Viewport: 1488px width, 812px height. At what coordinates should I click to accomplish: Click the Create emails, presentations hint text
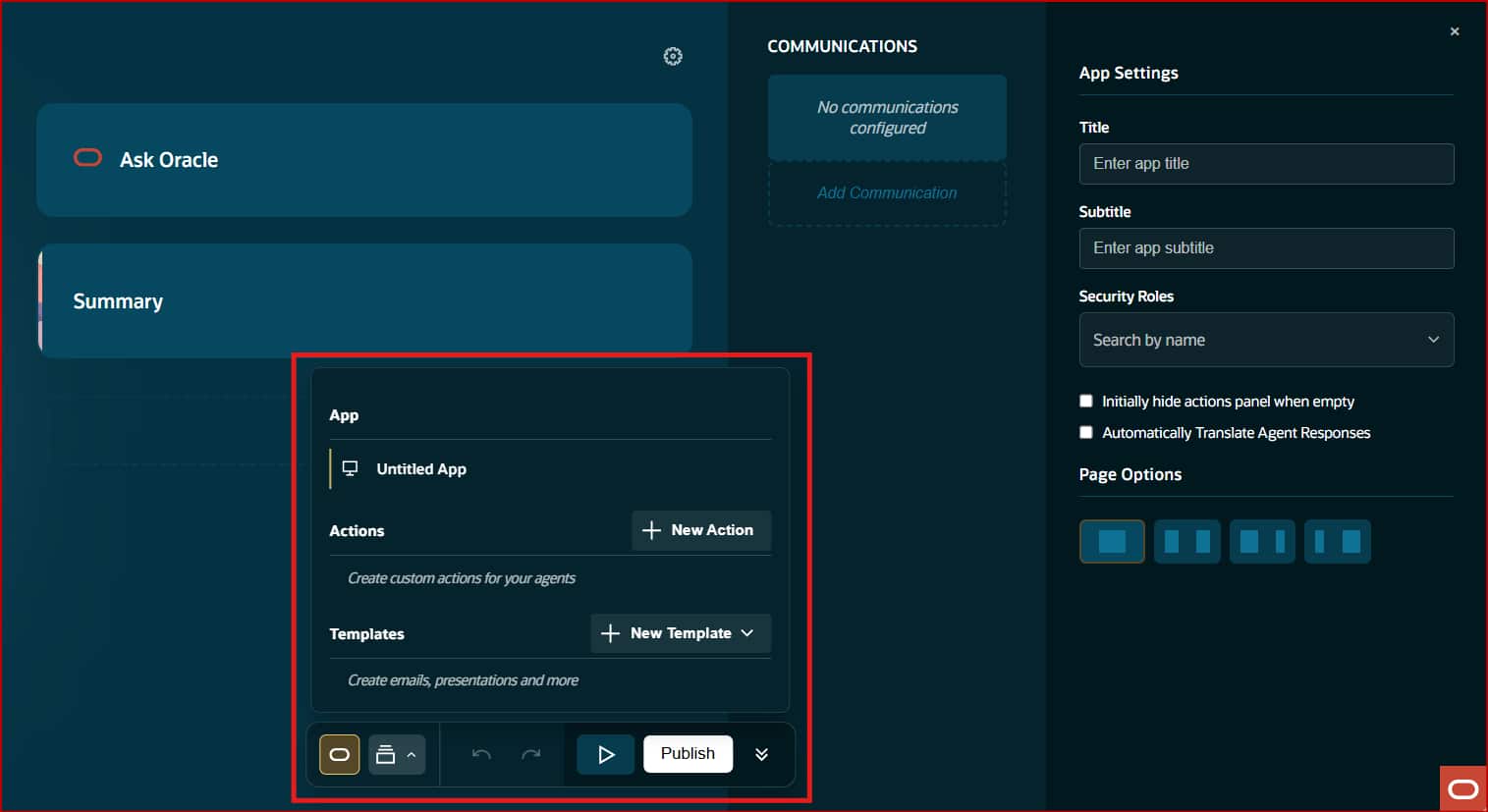(x=463, y=680)
